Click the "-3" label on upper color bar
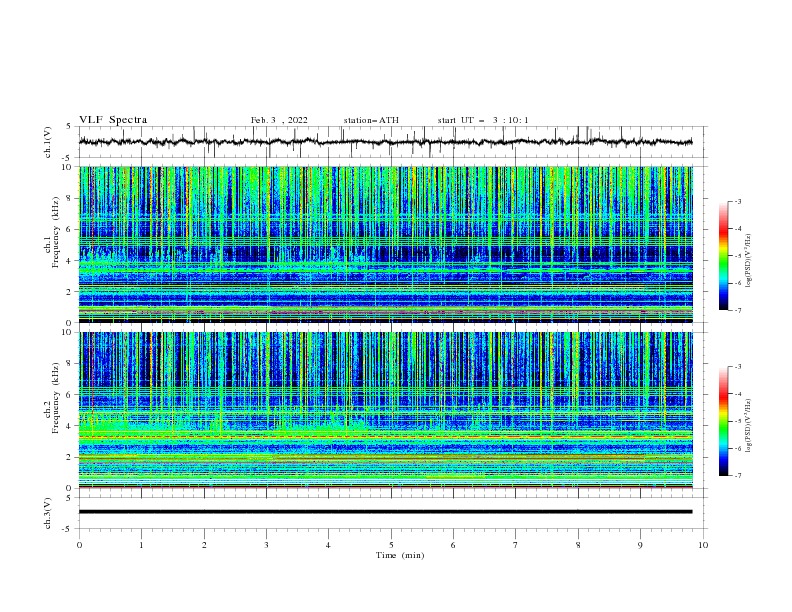The width and height of the screenshot is (792, 612). click(x=737, y=201)
